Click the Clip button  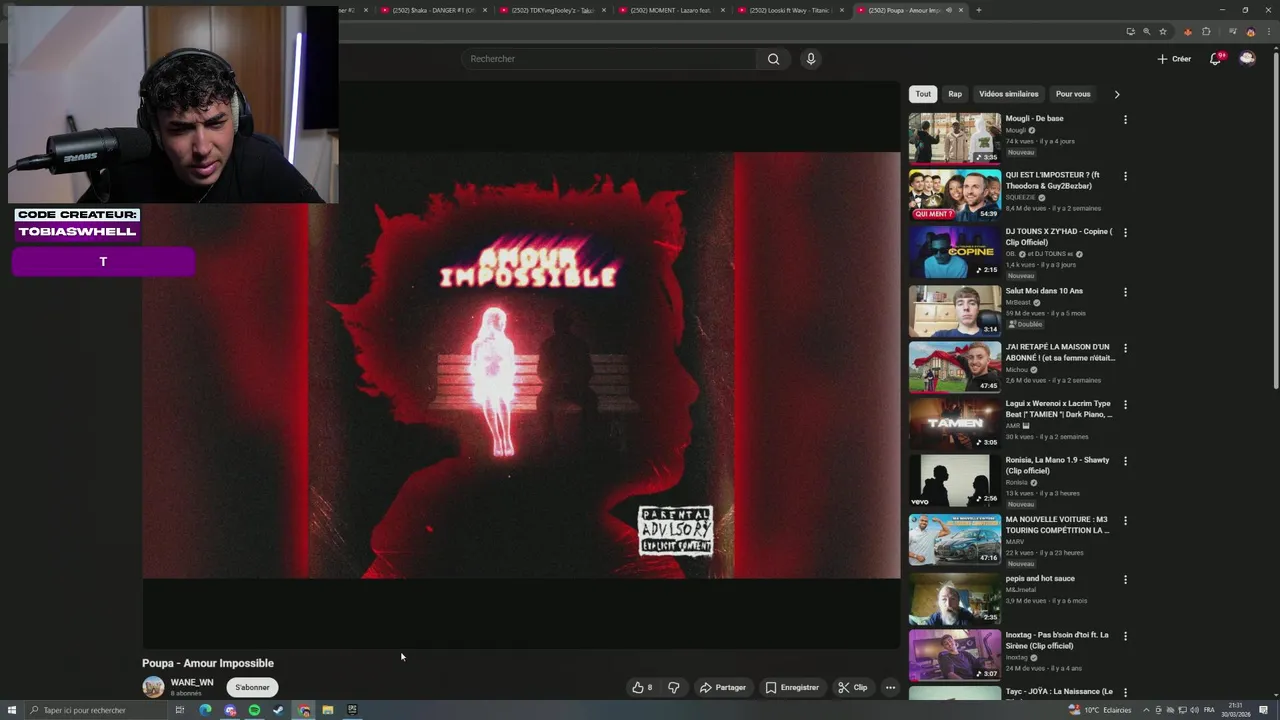click(x=853, y=687)
